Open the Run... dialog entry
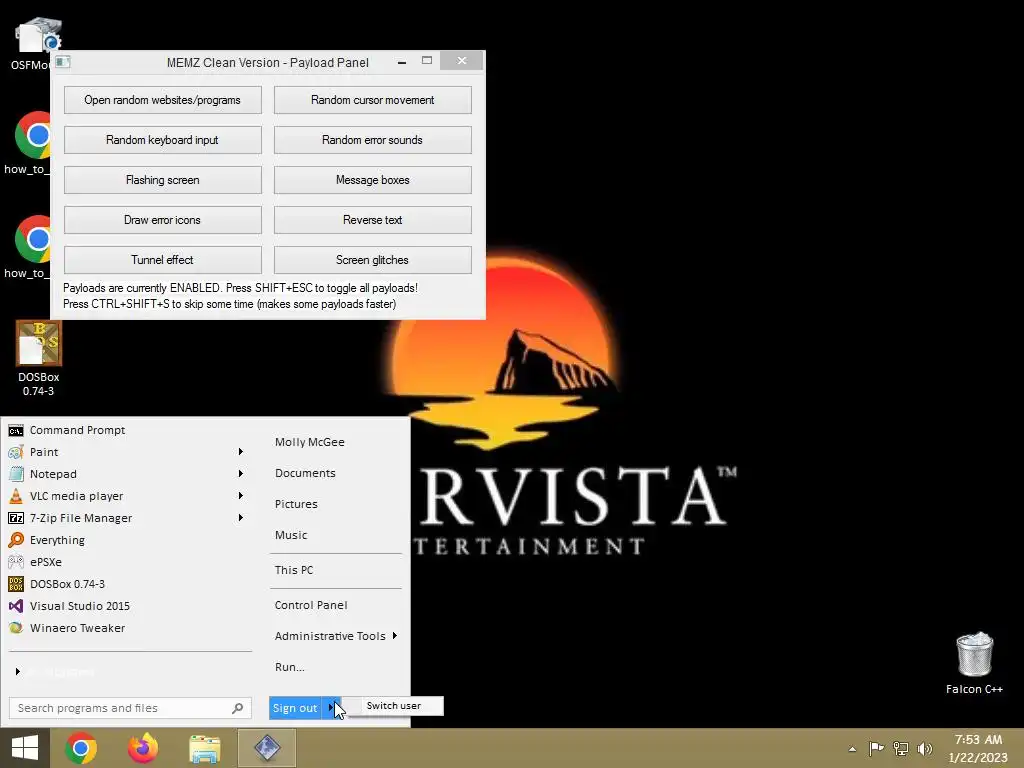This screenshot has height=768, width=1024. pyautogui.click(x=289, y=667)
